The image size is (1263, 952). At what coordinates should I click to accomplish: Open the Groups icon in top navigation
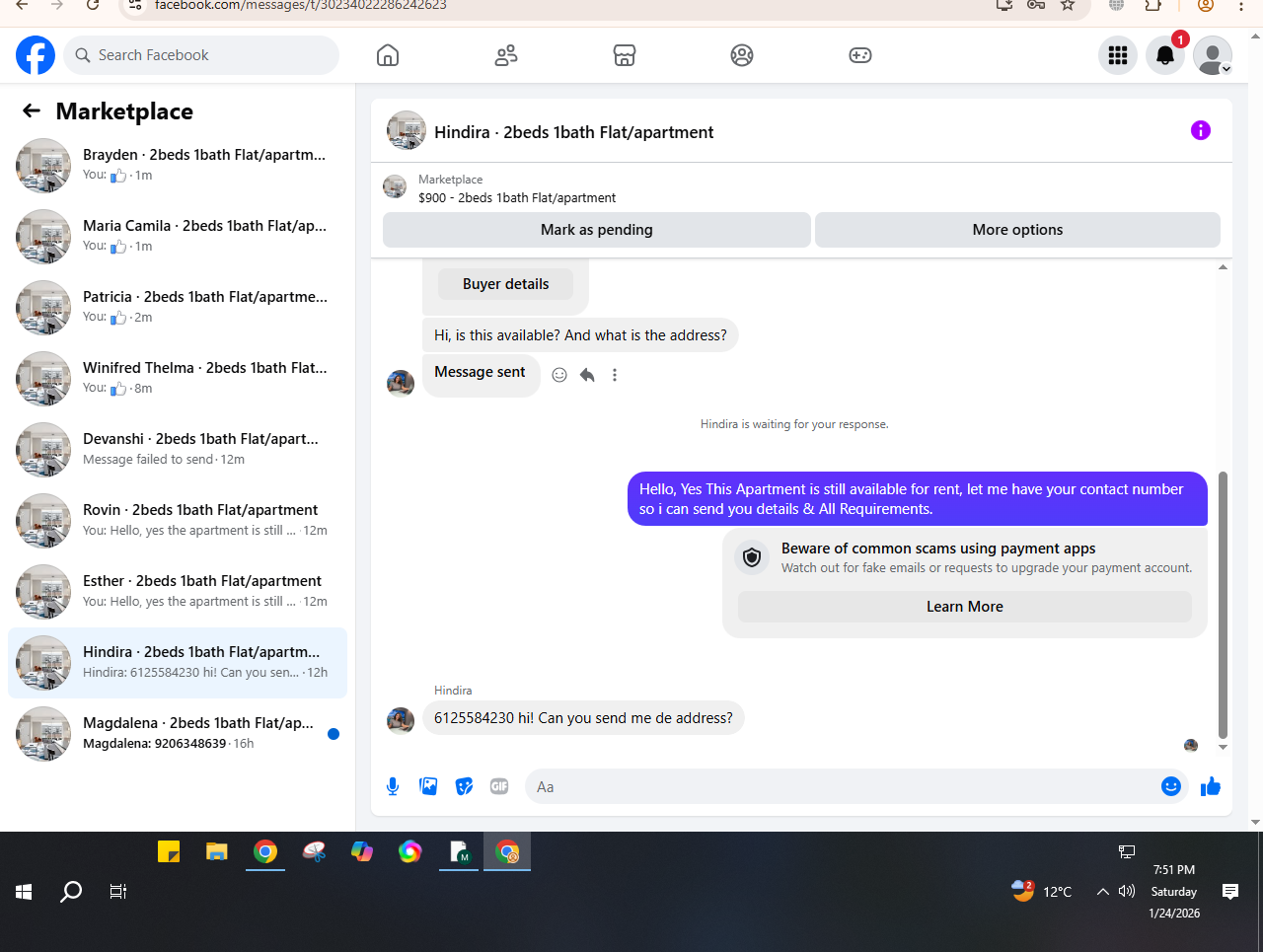pyautogui.click(x=742, y=55)
